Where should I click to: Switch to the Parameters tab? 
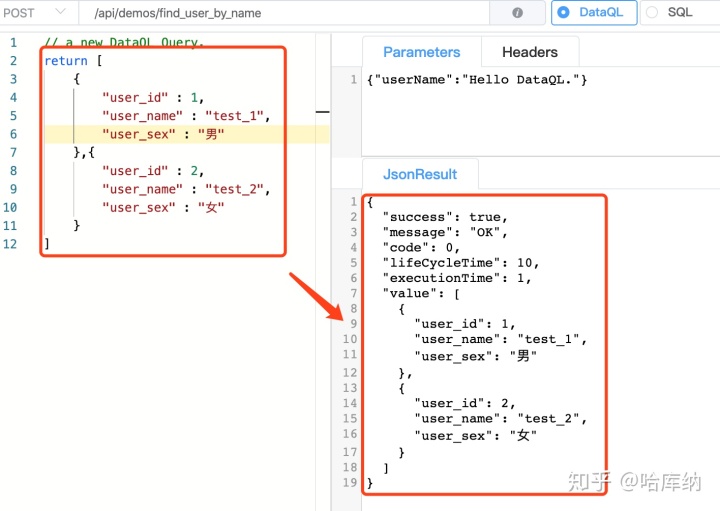(422, 52)
